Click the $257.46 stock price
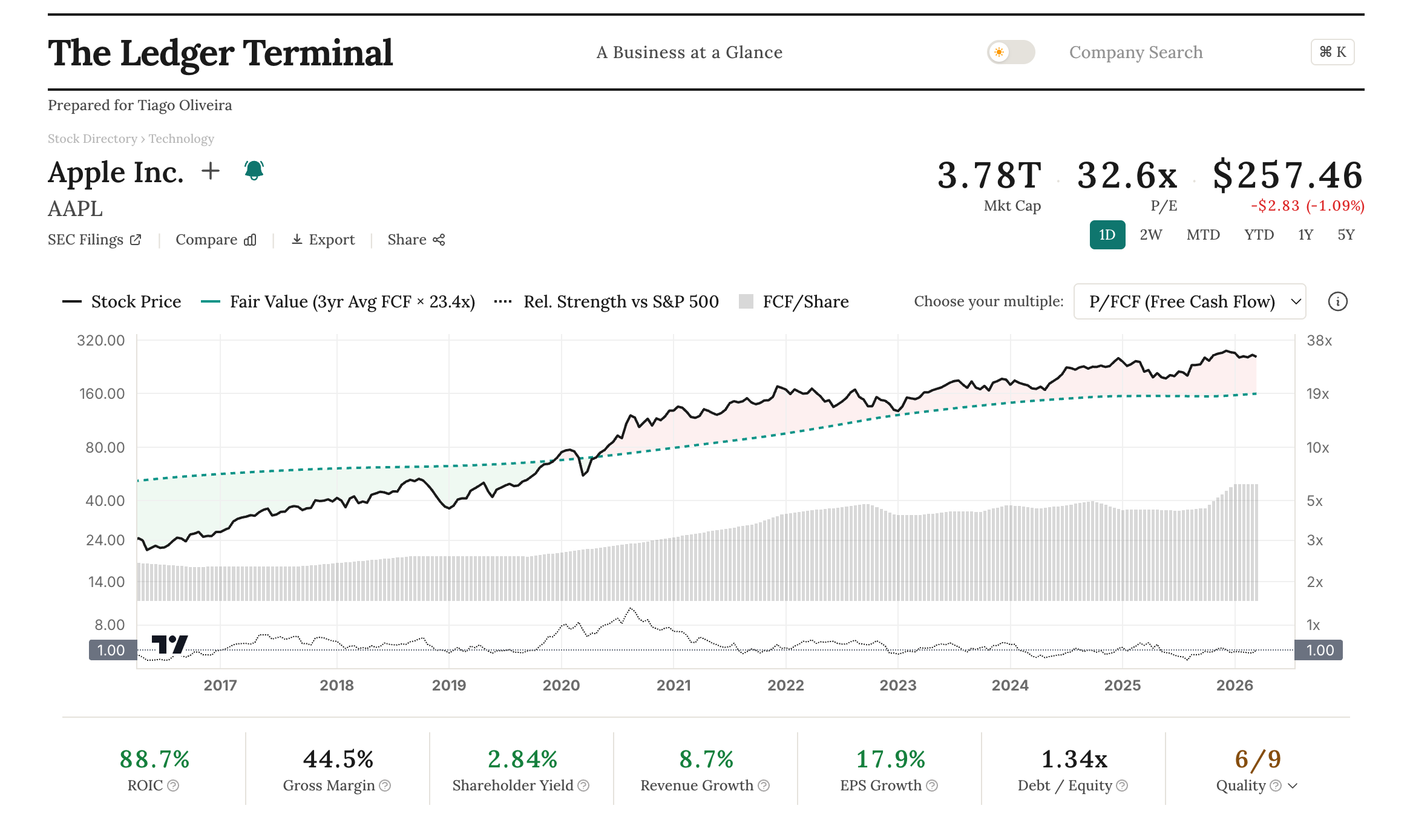The height and width of the screenshot is (840, 1410). (1288, 176)
